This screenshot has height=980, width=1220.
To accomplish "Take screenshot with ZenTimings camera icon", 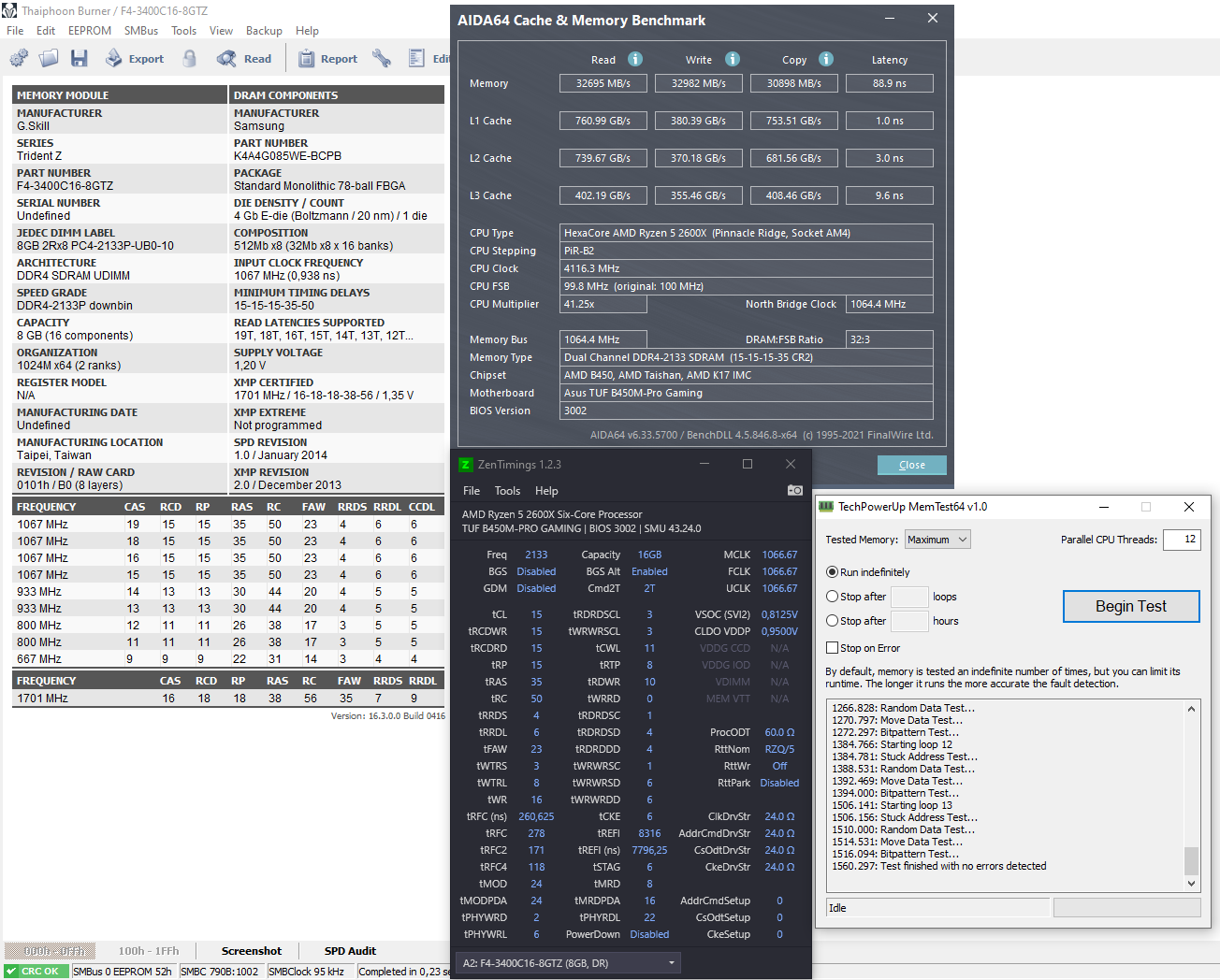I will pyautogui.click(x=795, y=490).
